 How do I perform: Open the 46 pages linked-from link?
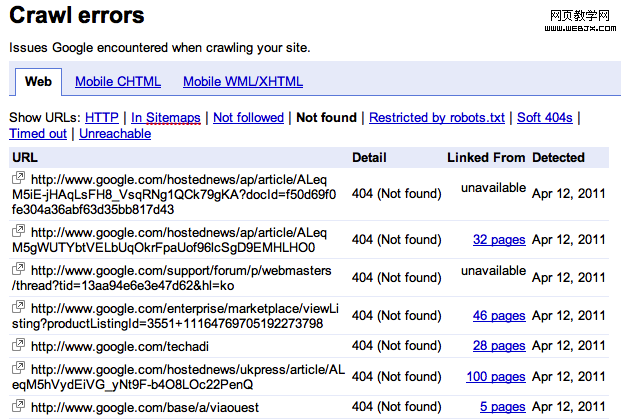tap(499, 316)
